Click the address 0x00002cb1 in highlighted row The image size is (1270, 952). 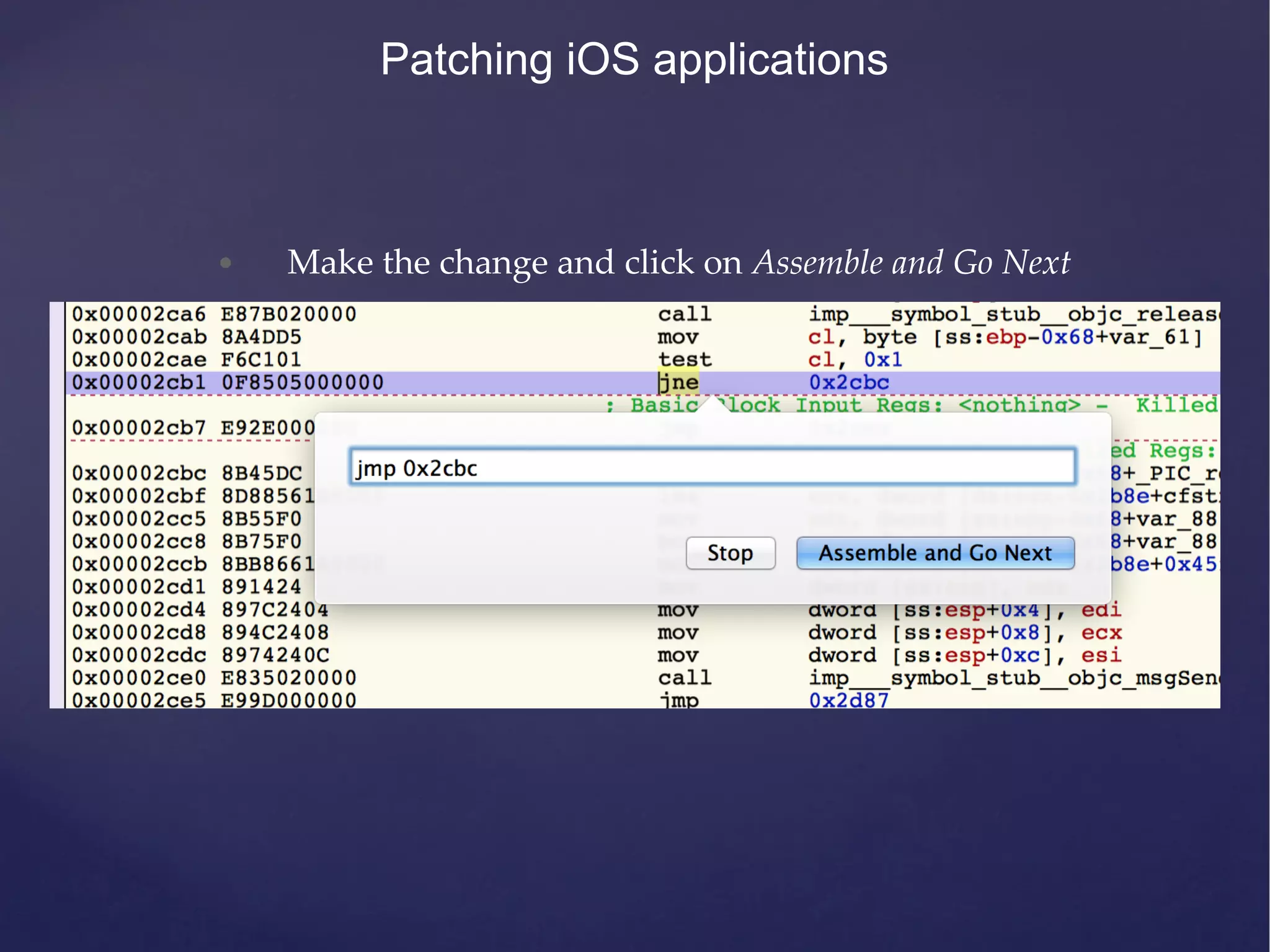[138, 382]
